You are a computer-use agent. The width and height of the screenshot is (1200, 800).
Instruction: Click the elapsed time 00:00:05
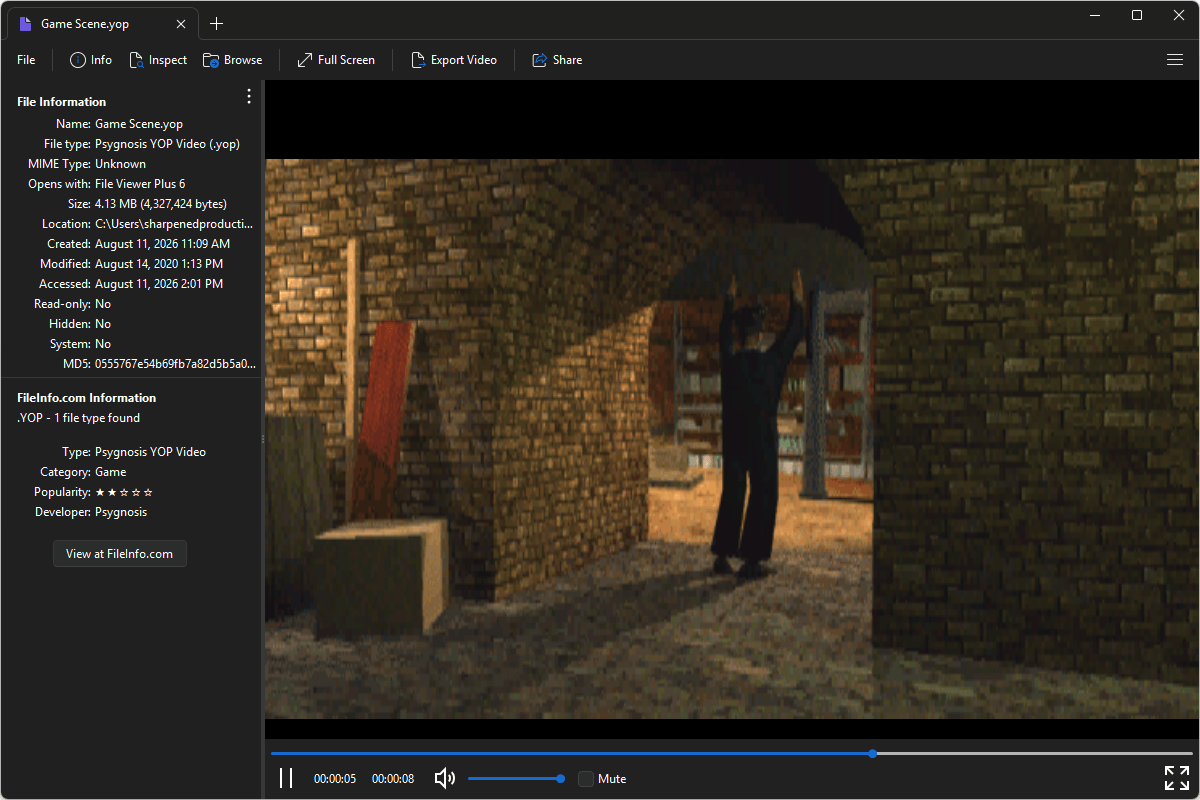tap(335, 779)
